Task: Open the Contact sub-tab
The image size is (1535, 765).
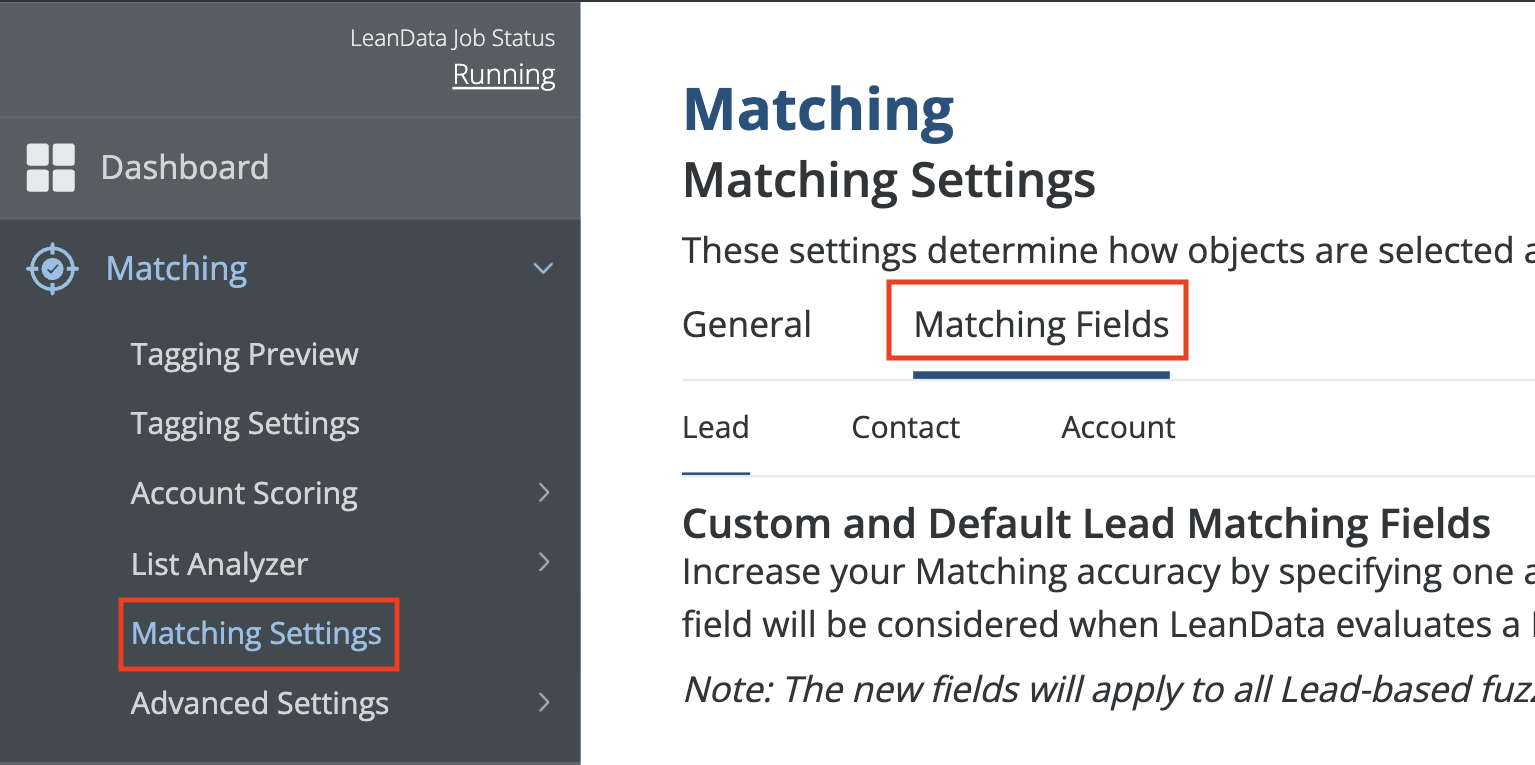Action: [x=905, y=427]
